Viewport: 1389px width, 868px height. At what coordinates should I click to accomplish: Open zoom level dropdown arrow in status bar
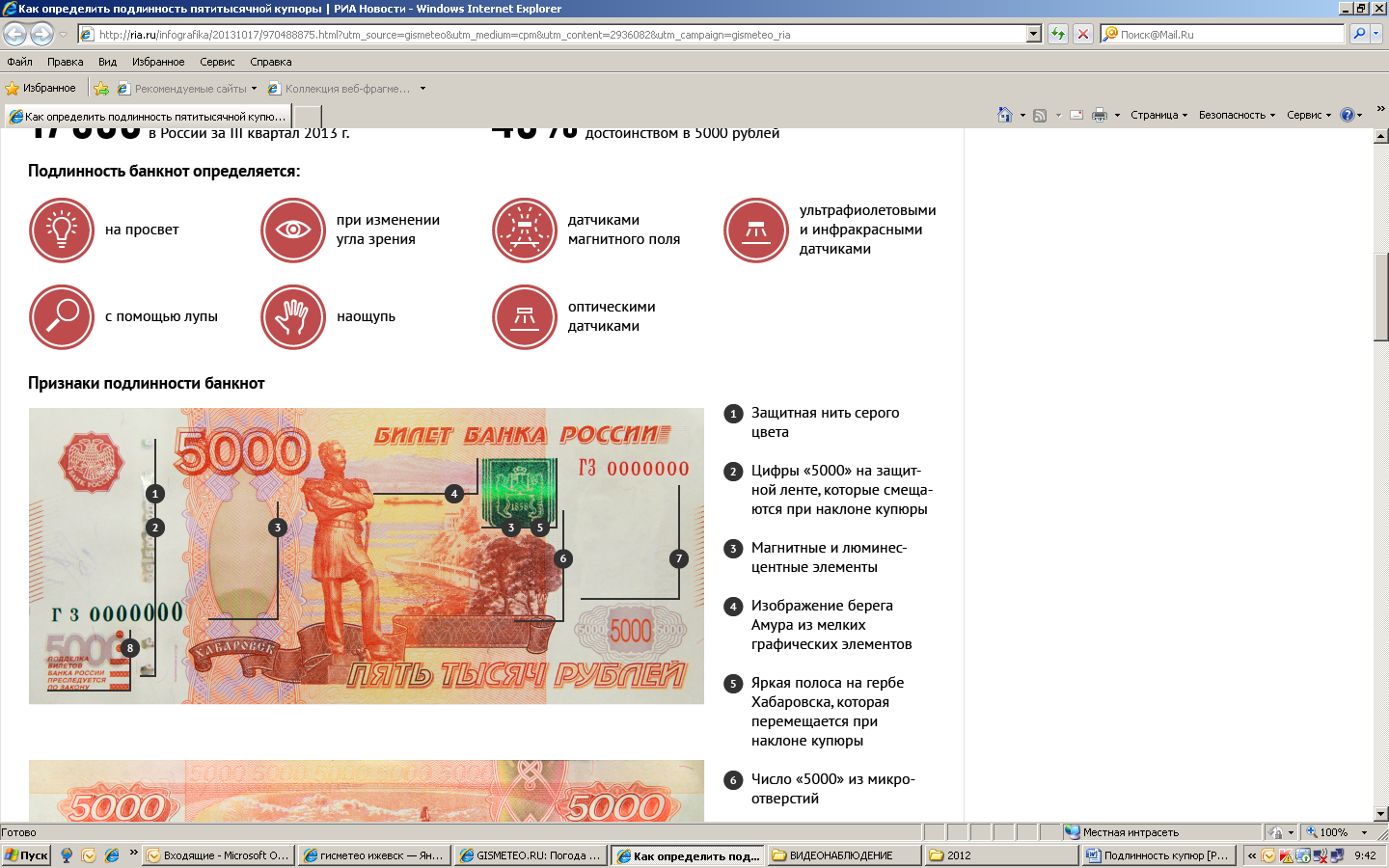(x=1364, y=832)
